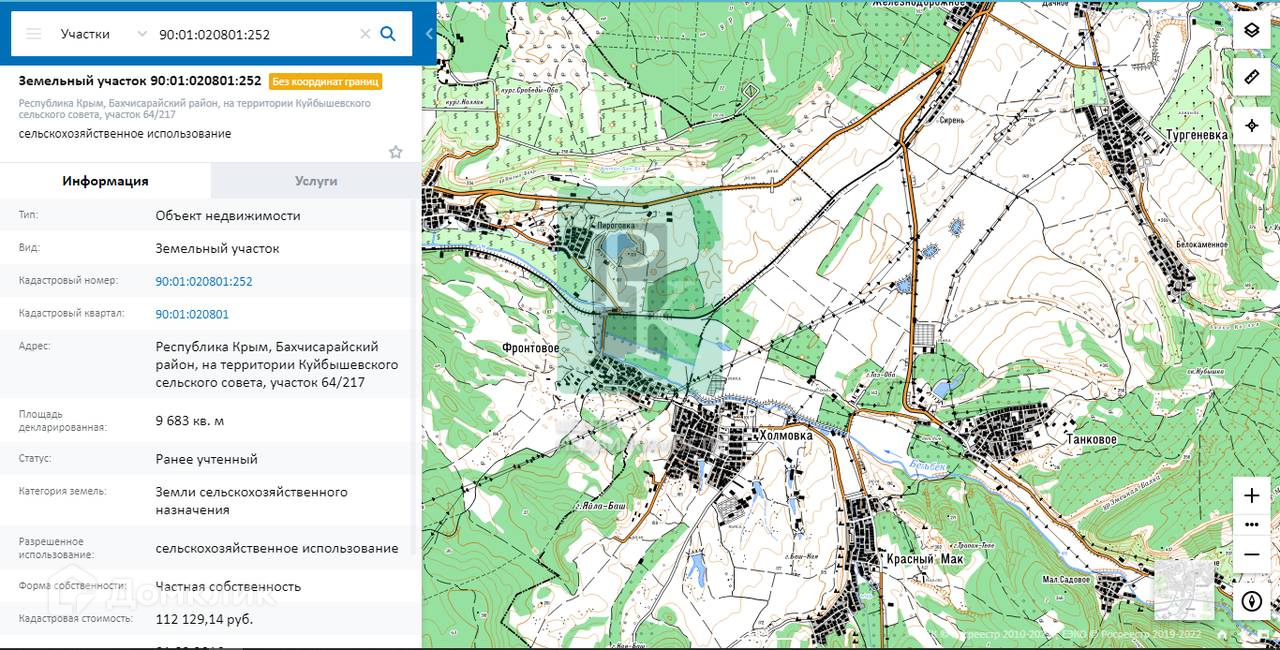1280x650 pixels.
Task: Locate my position on the map
Action: click(x=1251, y=125)
